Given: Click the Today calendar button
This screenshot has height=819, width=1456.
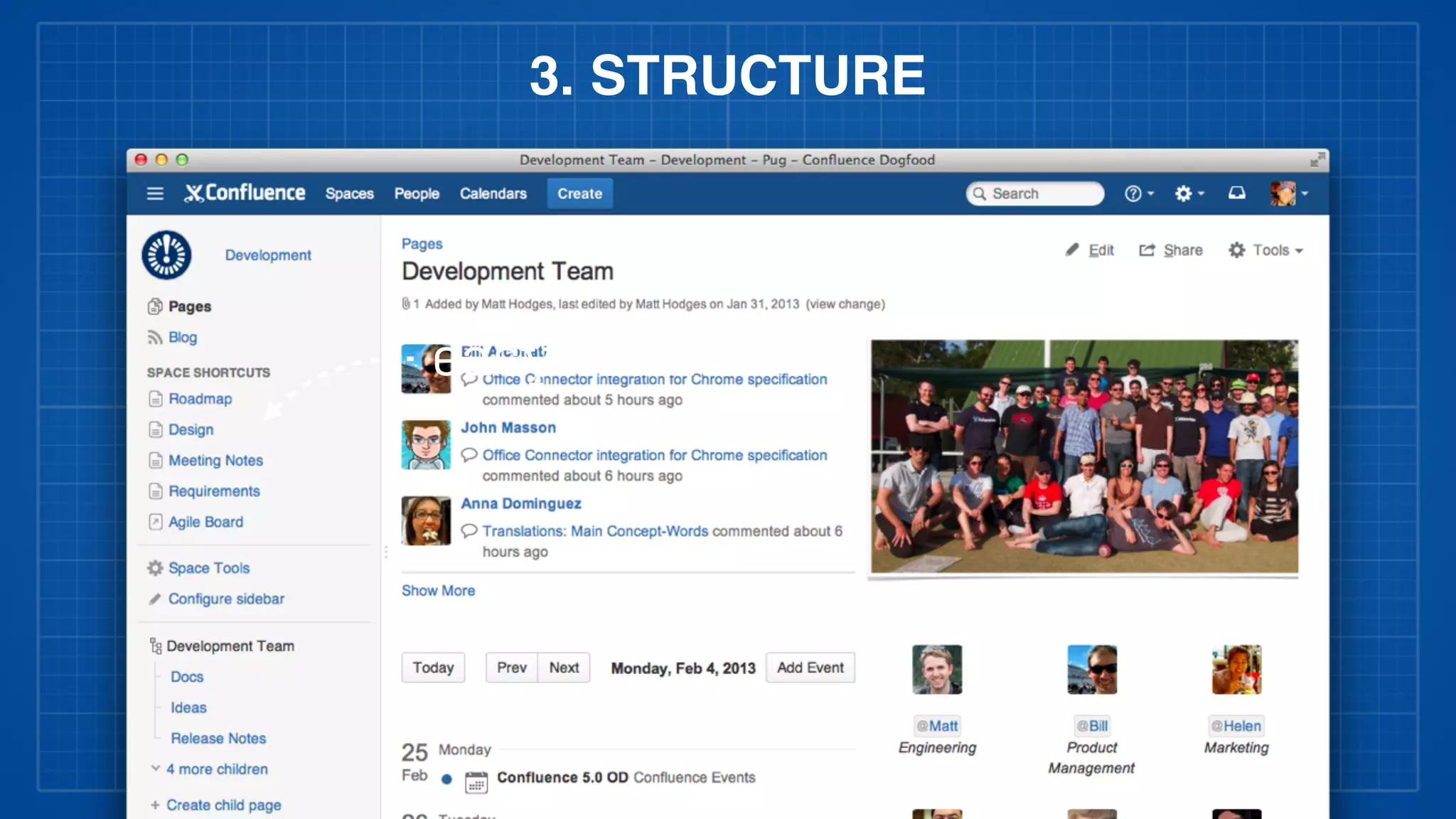Looking at the screenshot, I should click(x=433, y=668).
